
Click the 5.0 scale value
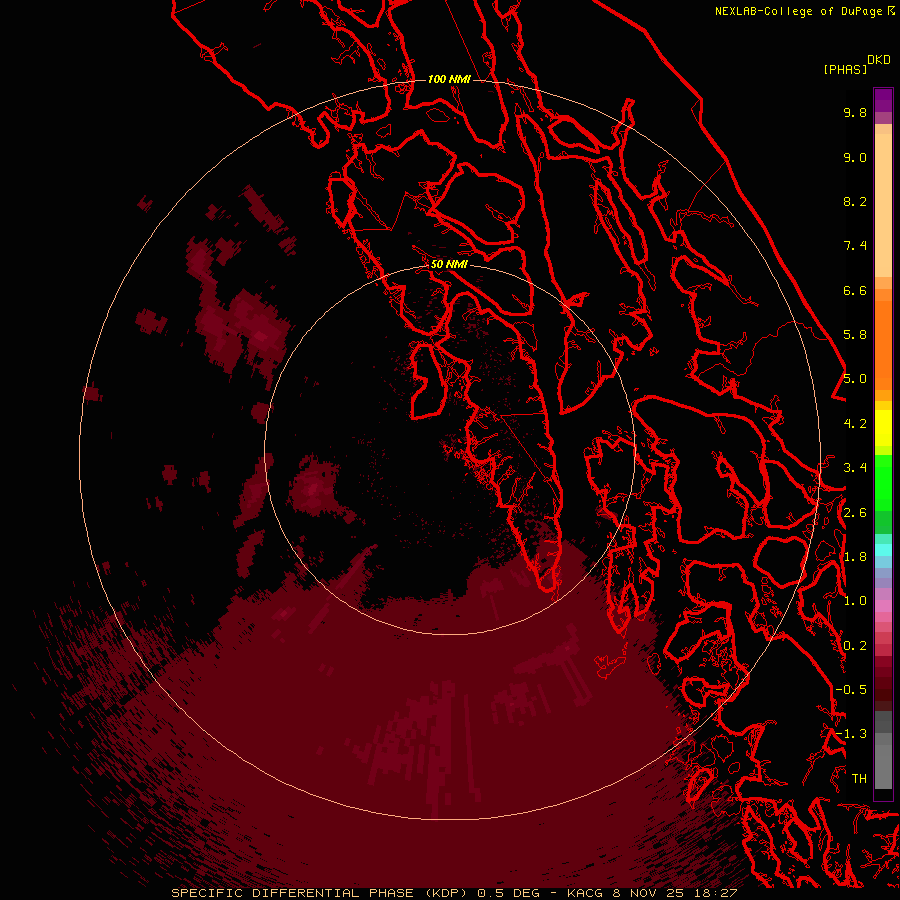coord(855,379)
